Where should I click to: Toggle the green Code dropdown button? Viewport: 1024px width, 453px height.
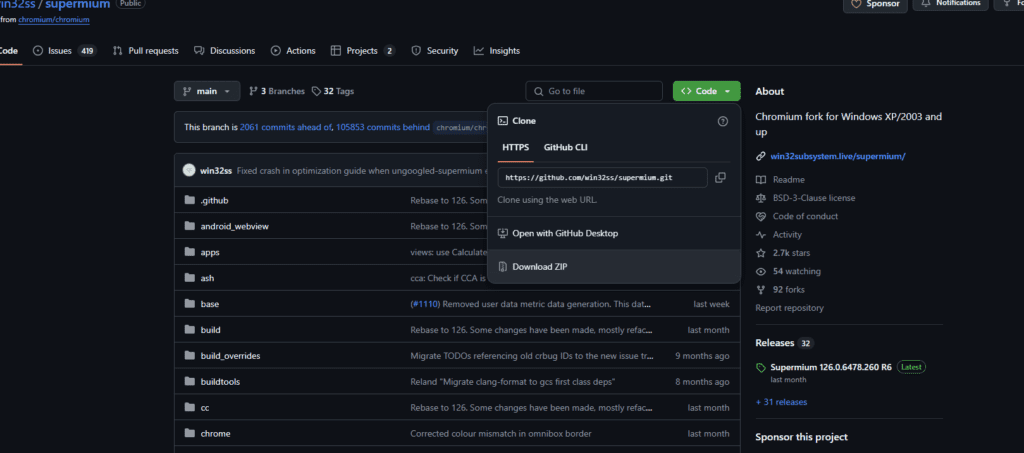[x=706, y=91]
